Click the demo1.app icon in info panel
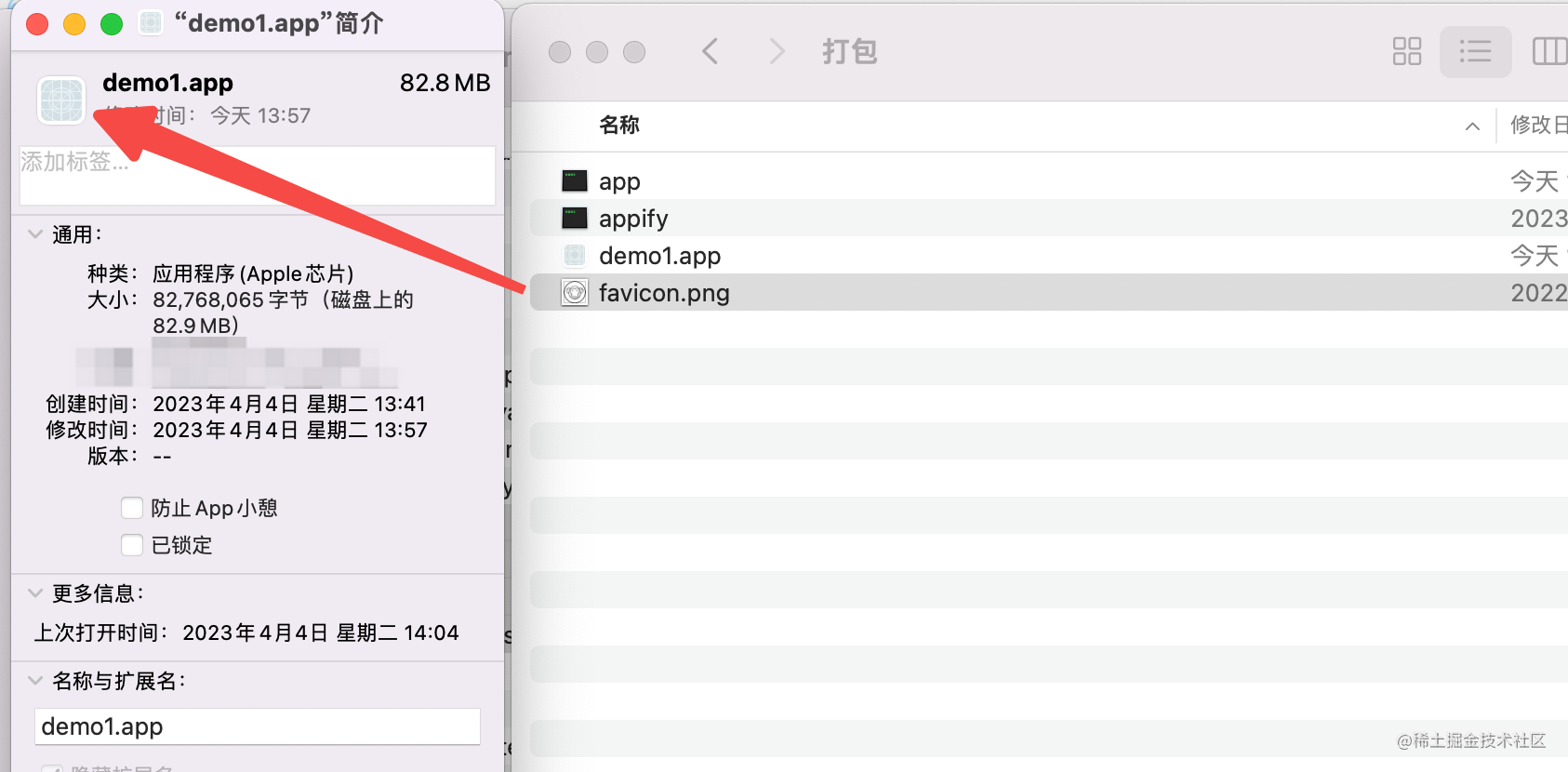The height and width of the screenshot is (772, 1568). (x=61, y=100)
